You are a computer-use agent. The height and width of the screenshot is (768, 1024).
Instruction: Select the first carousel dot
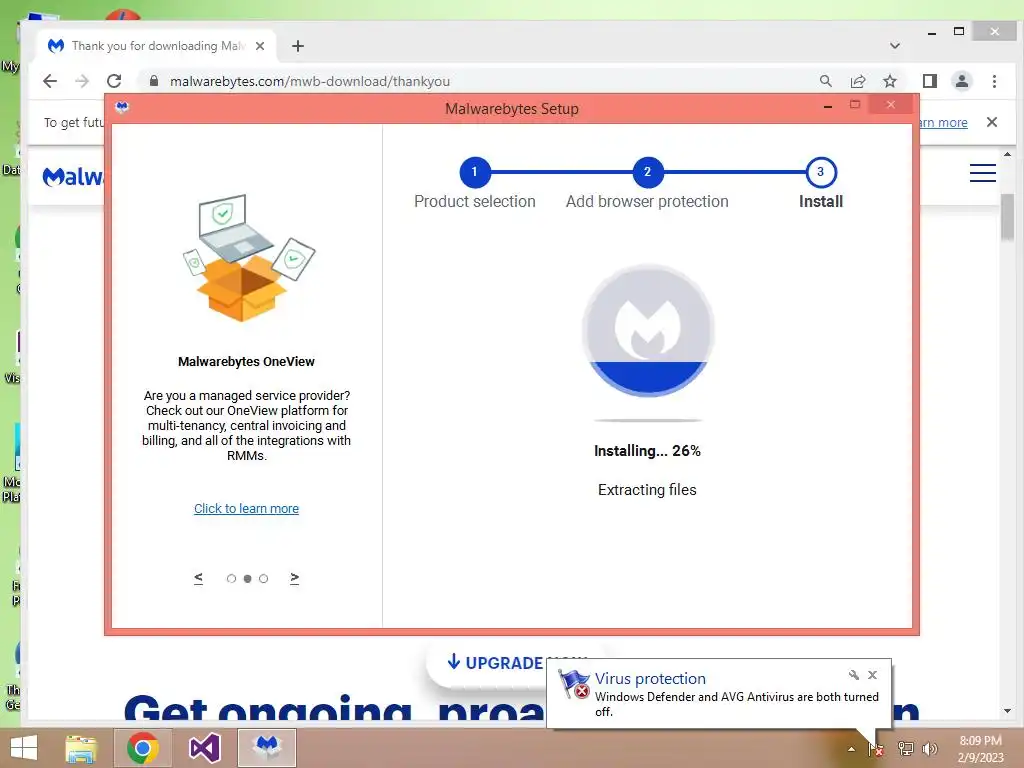pos(231,579)
